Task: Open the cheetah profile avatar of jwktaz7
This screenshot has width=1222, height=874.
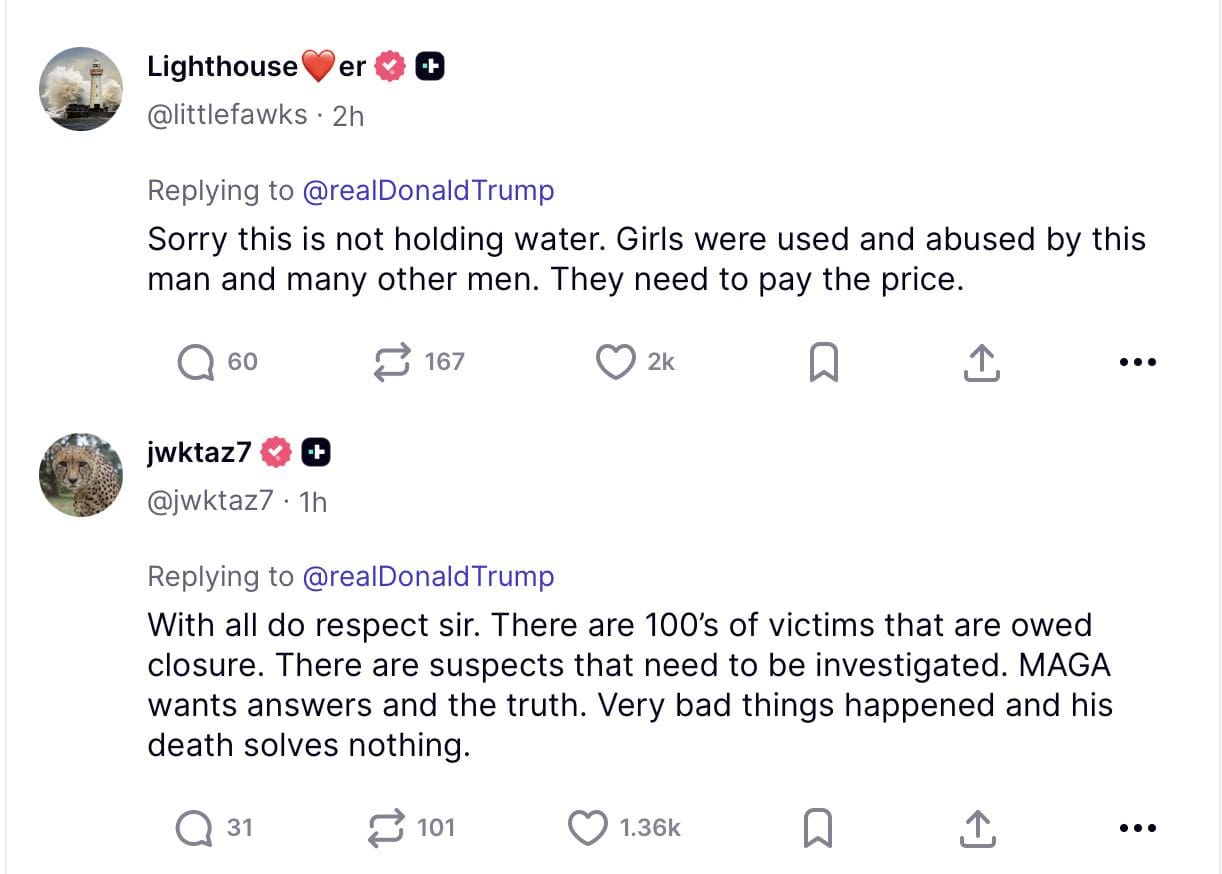Action: pos(81,475)
